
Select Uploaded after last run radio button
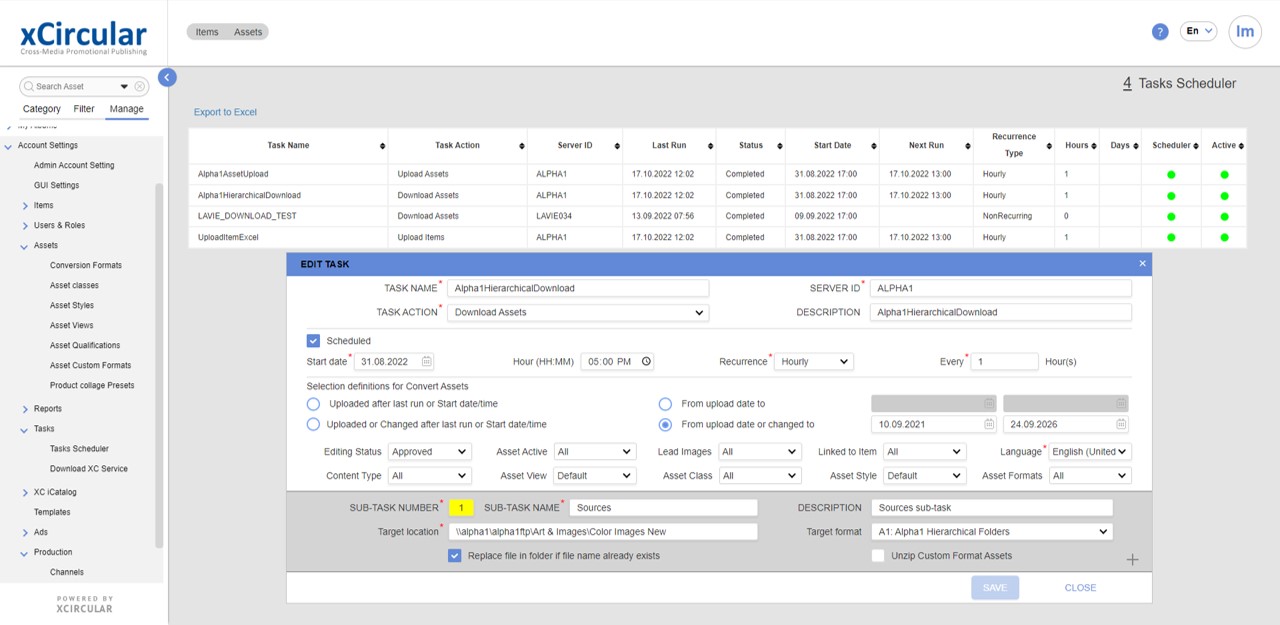point(313,404)
